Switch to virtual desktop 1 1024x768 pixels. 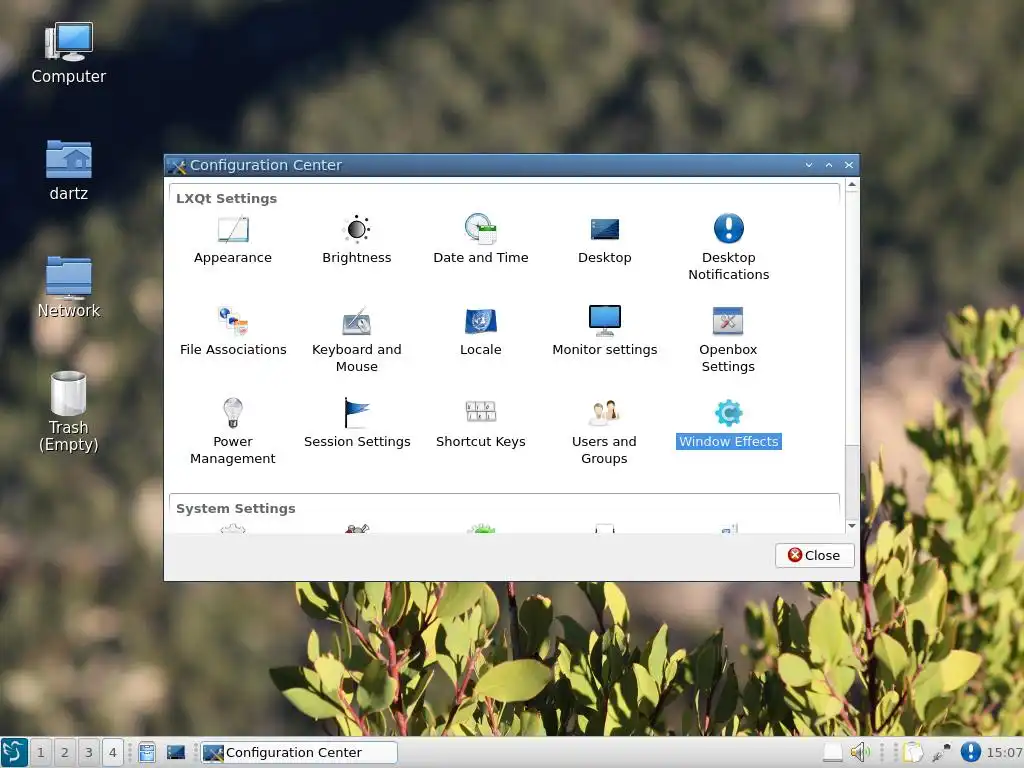(40, 752)
